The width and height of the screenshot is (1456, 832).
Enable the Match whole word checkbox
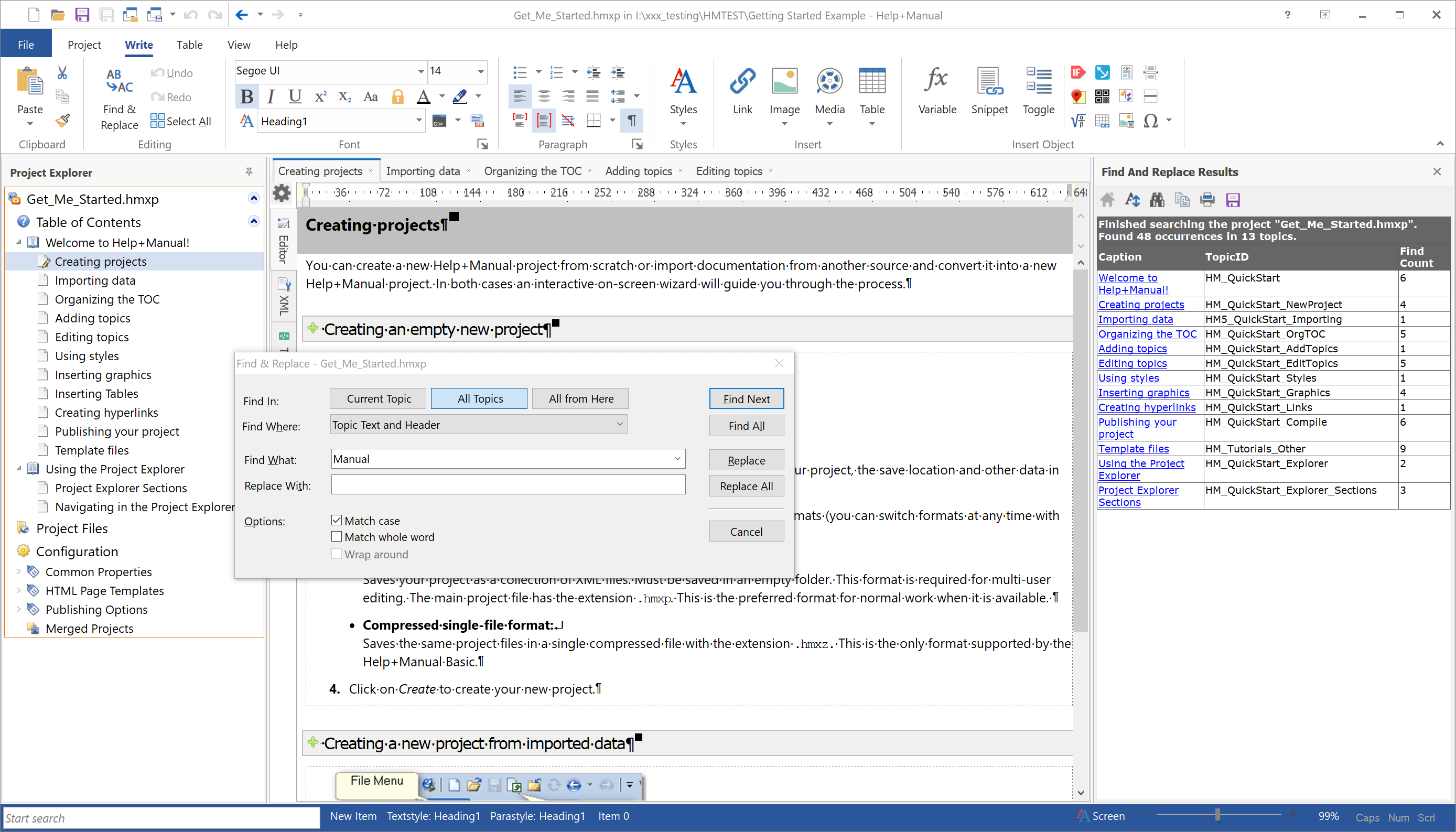(337, 536)
